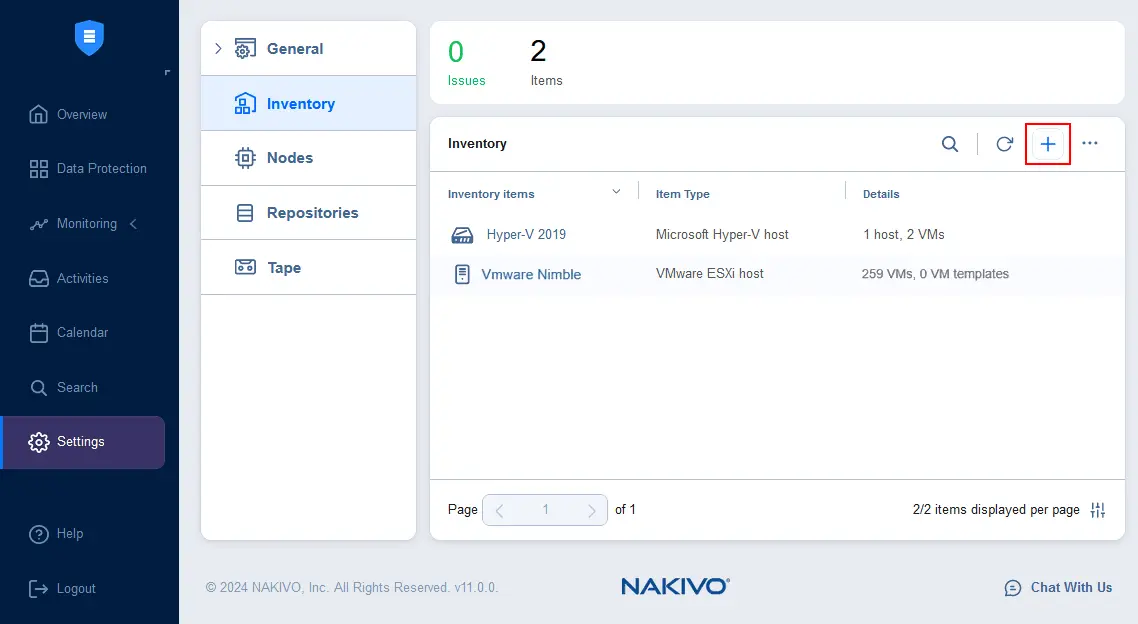
Task: Select the VMware ESXi host cell
Action: [x=710, y=274]
